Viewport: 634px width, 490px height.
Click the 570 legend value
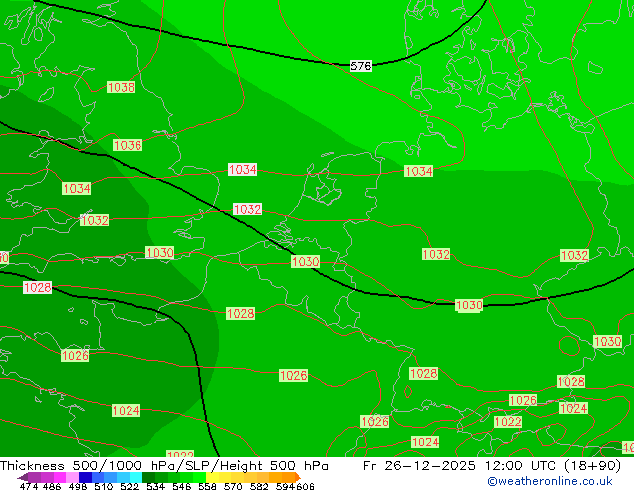tap(233, 486)
